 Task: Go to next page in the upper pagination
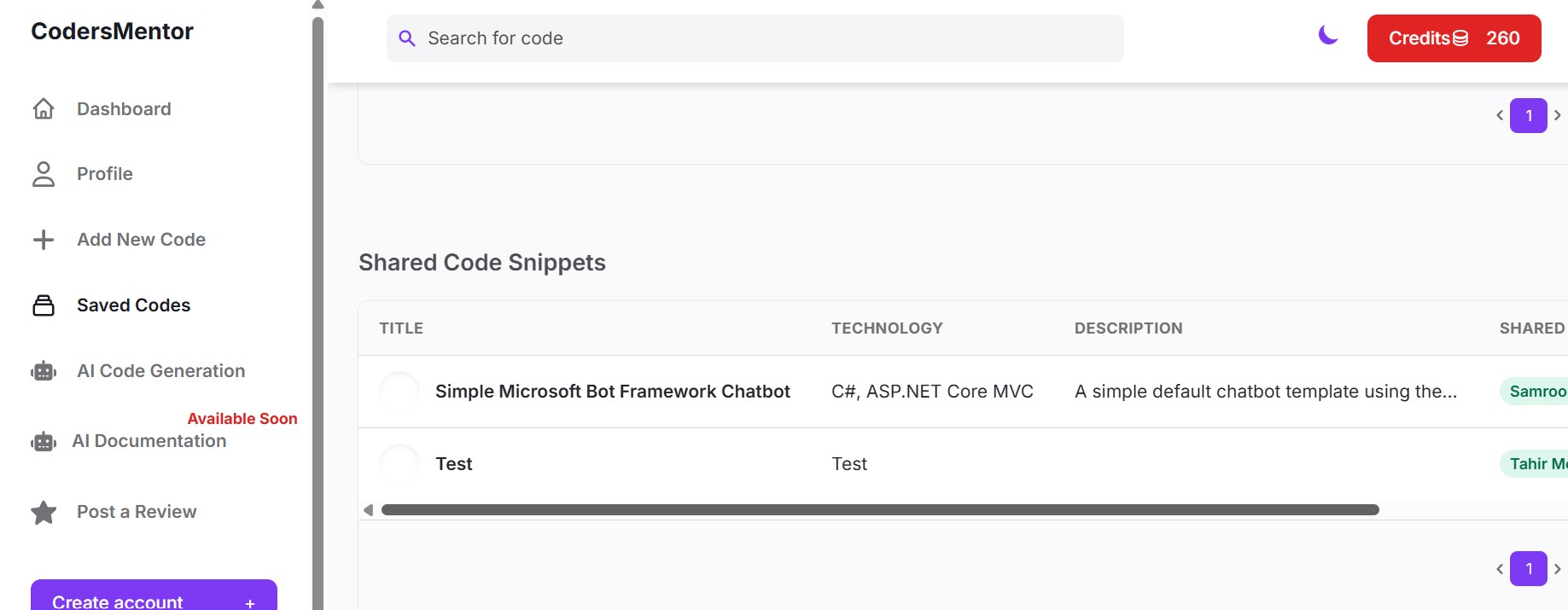click(1558, 115)
